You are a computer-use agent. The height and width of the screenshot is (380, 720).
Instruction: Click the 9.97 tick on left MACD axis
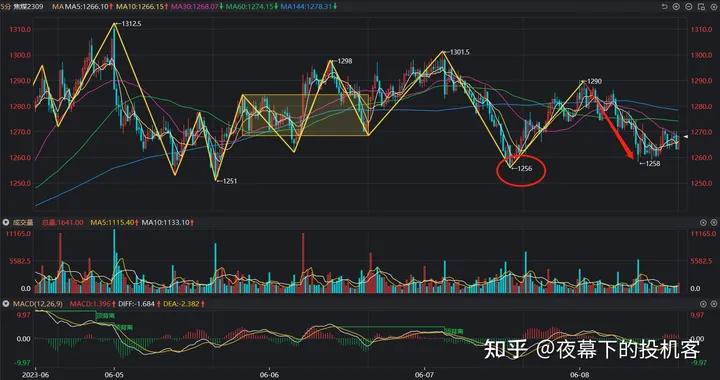[23, 315]
